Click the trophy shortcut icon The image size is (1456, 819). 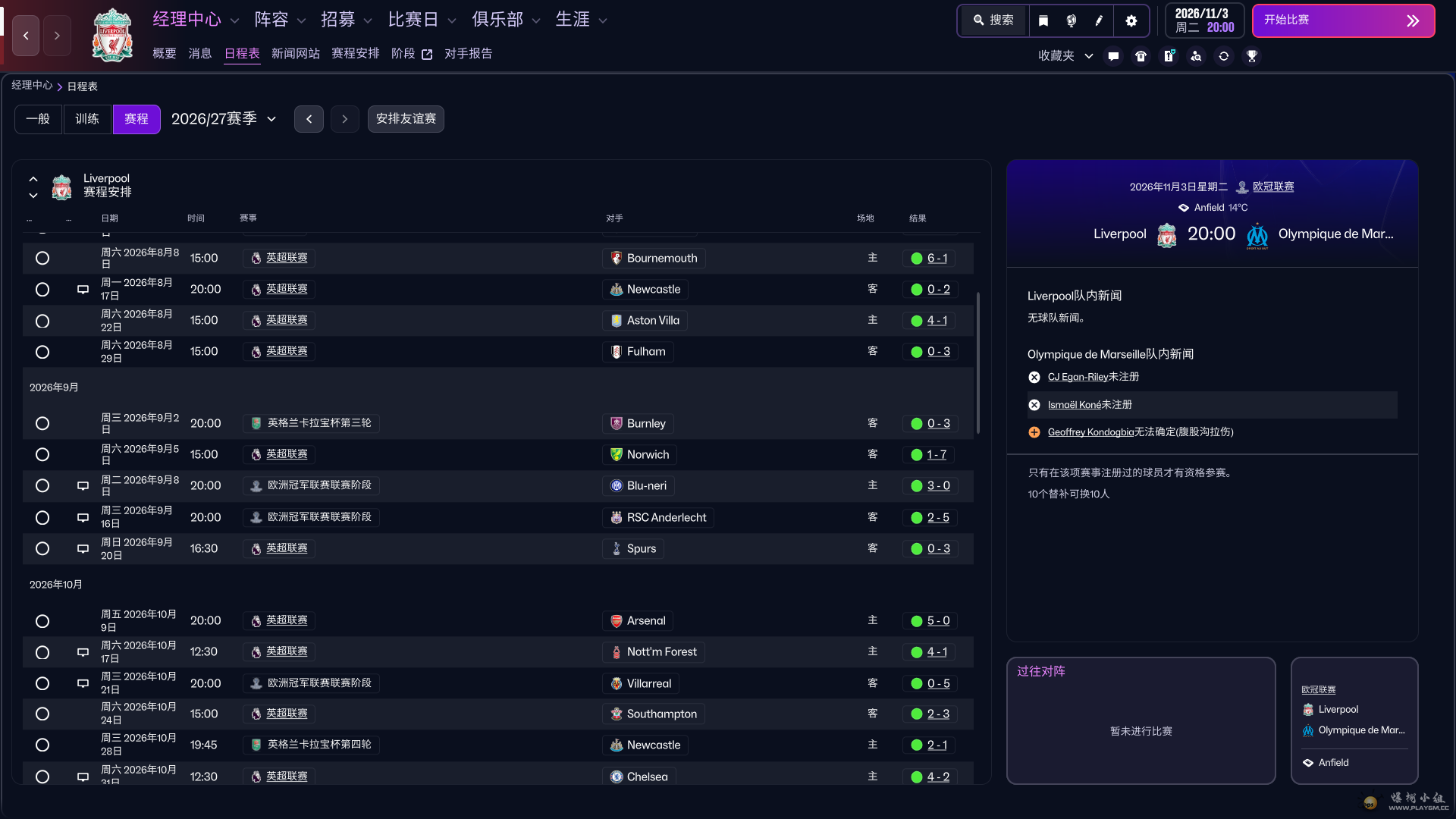tap(1252, 56)
